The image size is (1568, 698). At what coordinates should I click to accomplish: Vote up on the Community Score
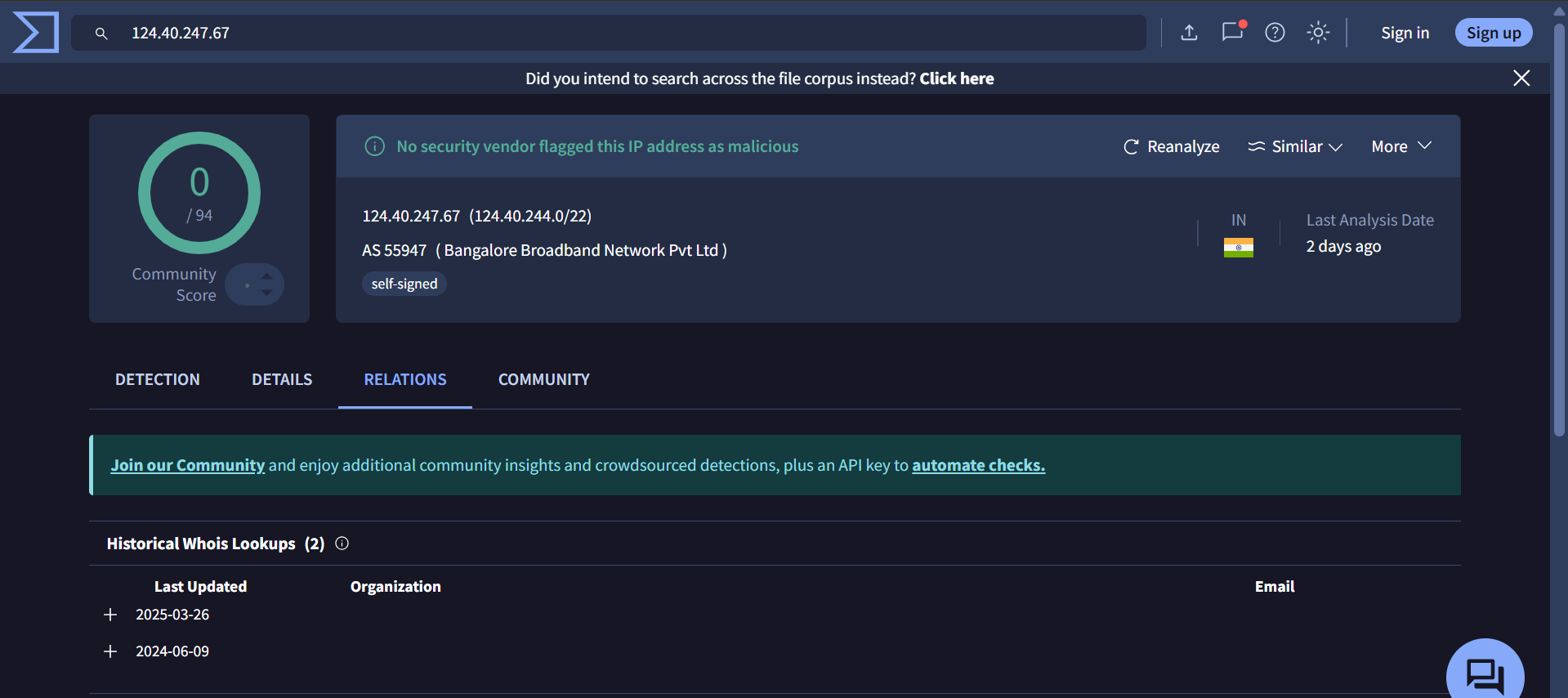coord(267,276)
